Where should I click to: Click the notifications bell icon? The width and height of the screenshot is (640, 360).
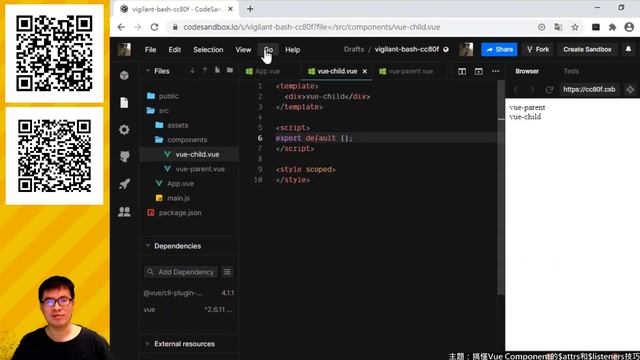click(x=628, y=49)
